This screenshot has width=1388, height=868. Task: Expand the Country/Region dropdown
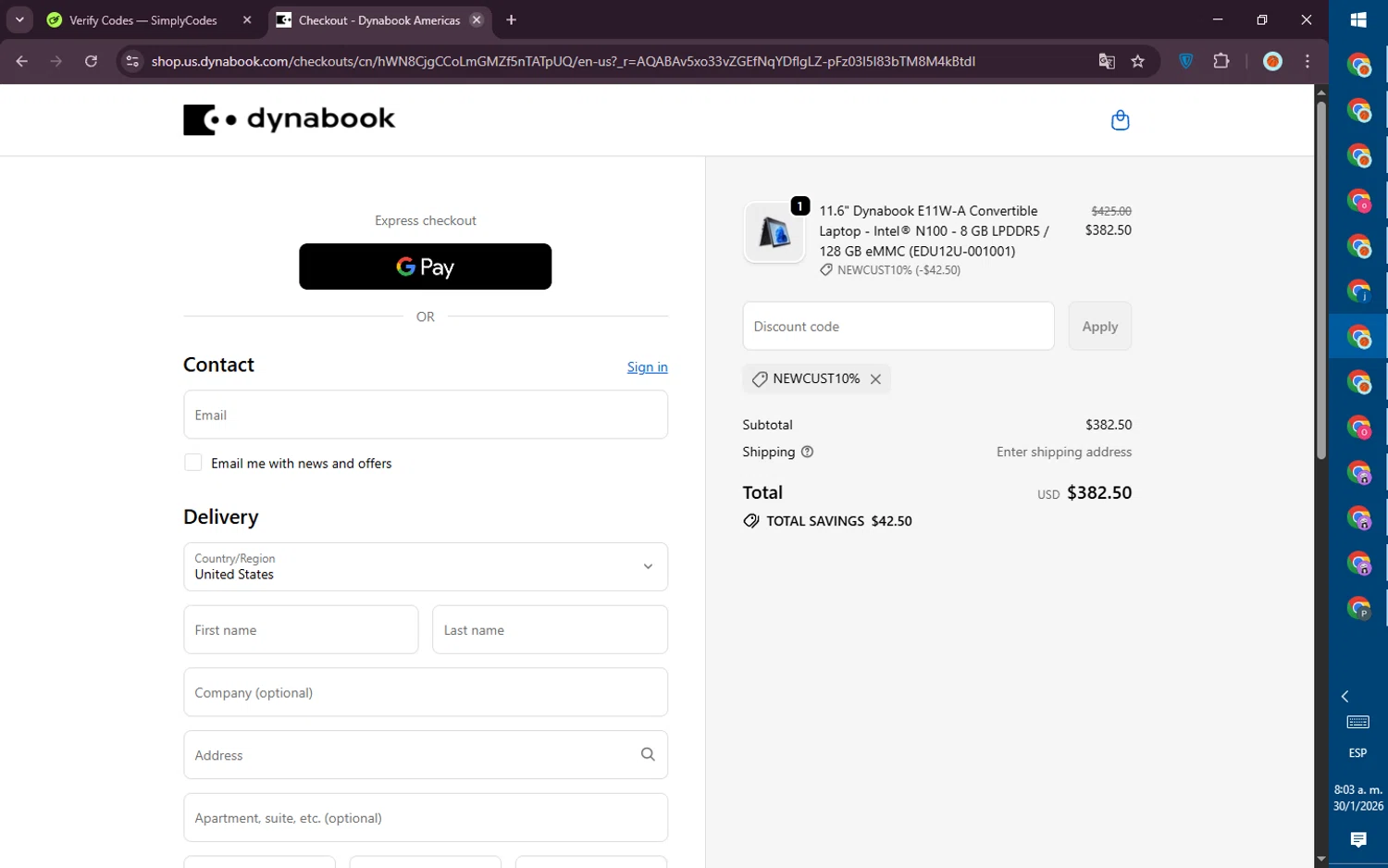[x=426, y=566]
